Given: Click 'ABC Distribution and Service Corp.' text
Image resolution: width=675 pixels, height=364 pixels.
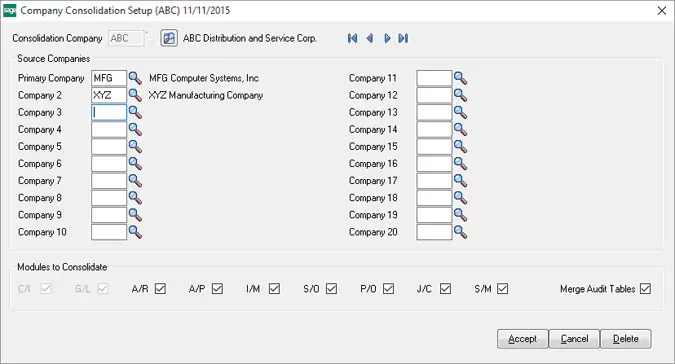Looking at the screenshot, I should point(250,38).
